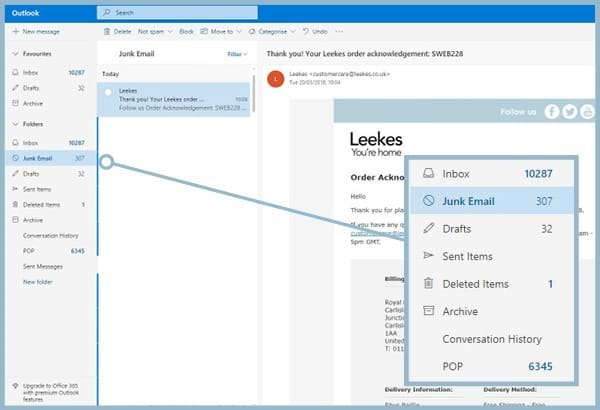Click the Folders Inbox icon

[15, 142]
